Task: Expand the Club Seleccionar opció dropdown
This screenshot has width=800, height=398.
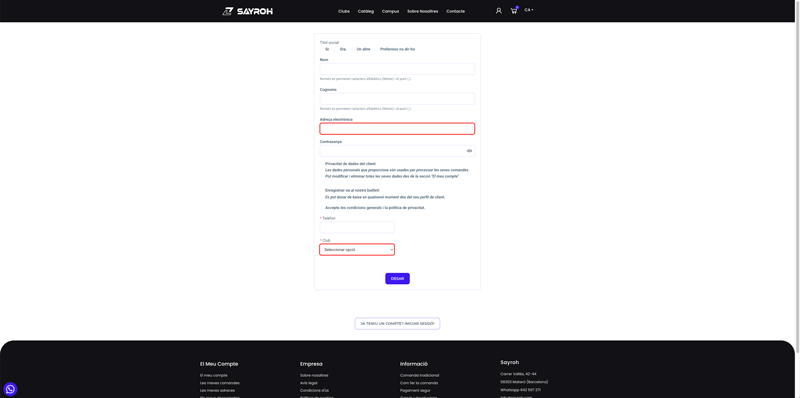Action: (357, 250)
